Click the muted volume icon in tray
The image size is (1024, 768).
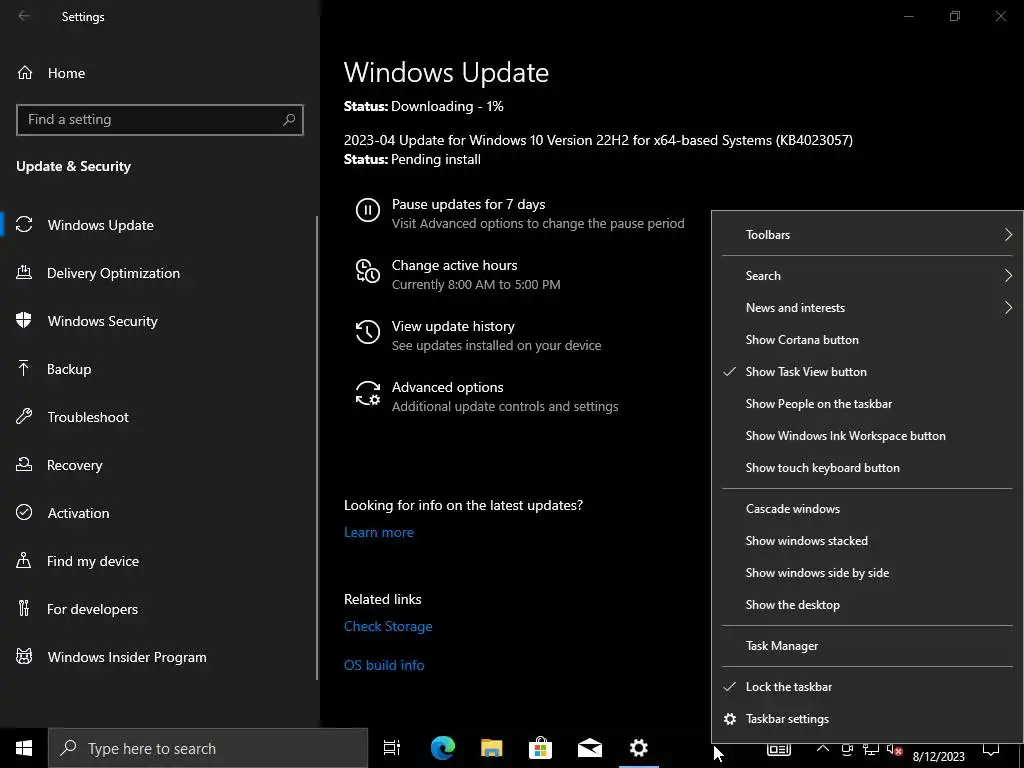click(895, 750)
